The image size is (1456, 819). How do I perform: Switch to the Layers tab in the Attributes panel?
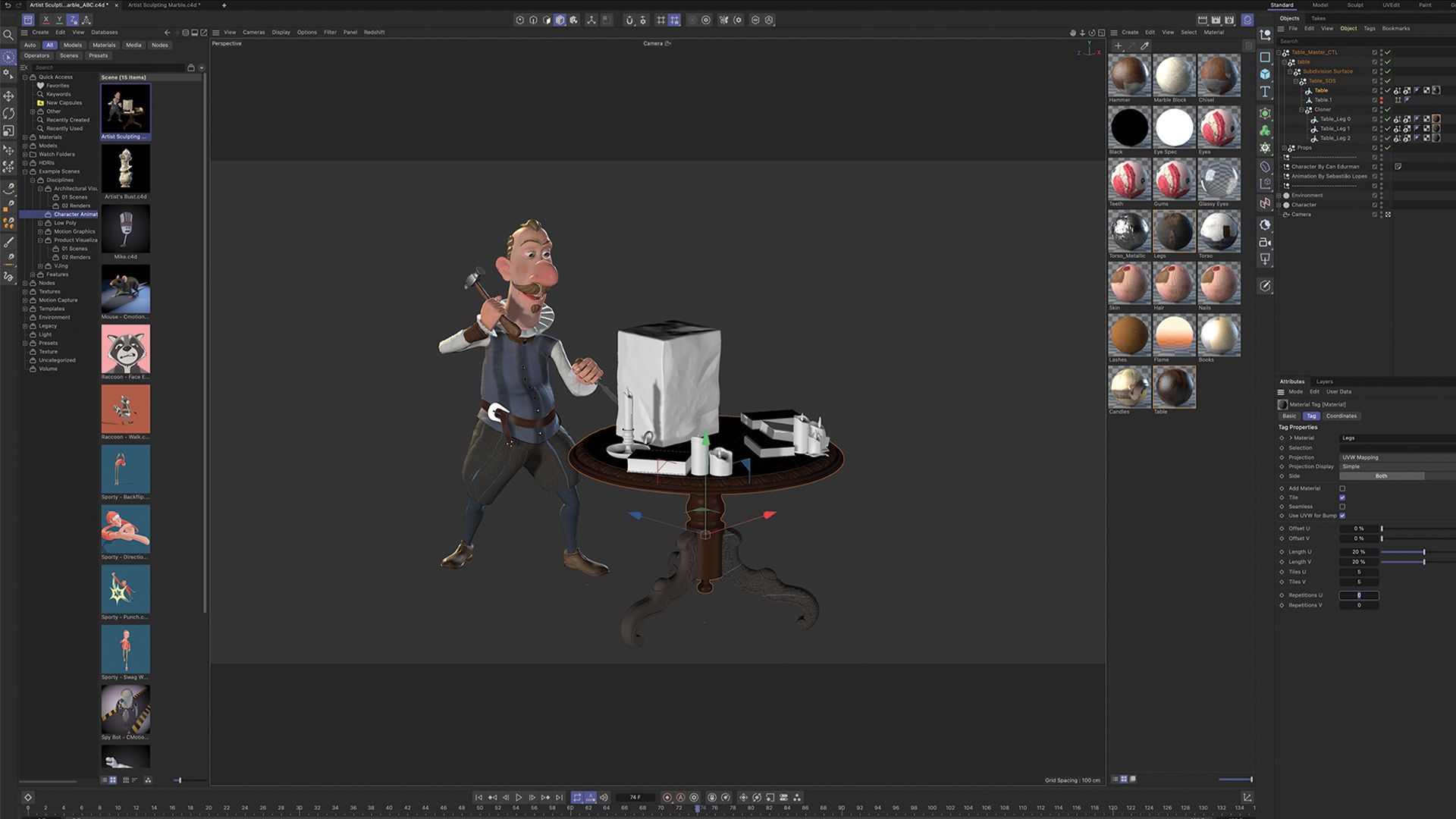point(1324,381)
